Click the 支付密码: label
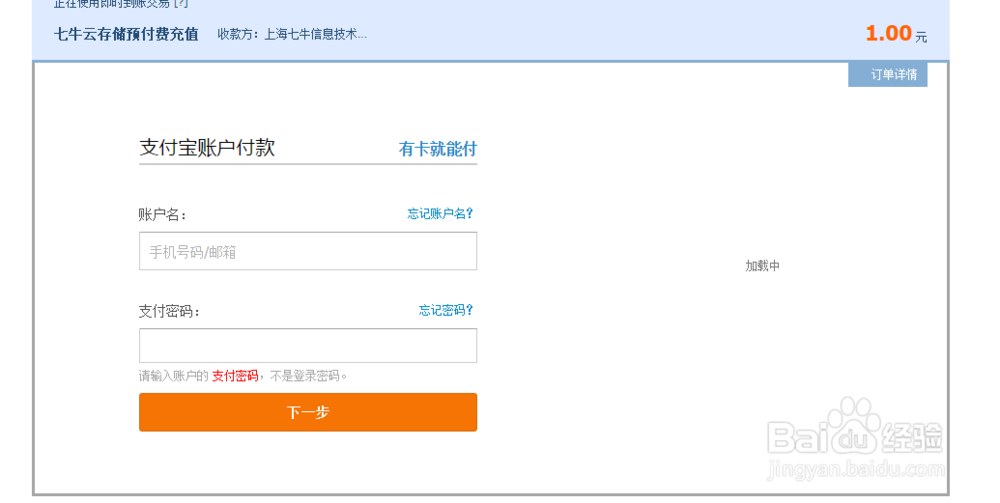 (169, 312)
